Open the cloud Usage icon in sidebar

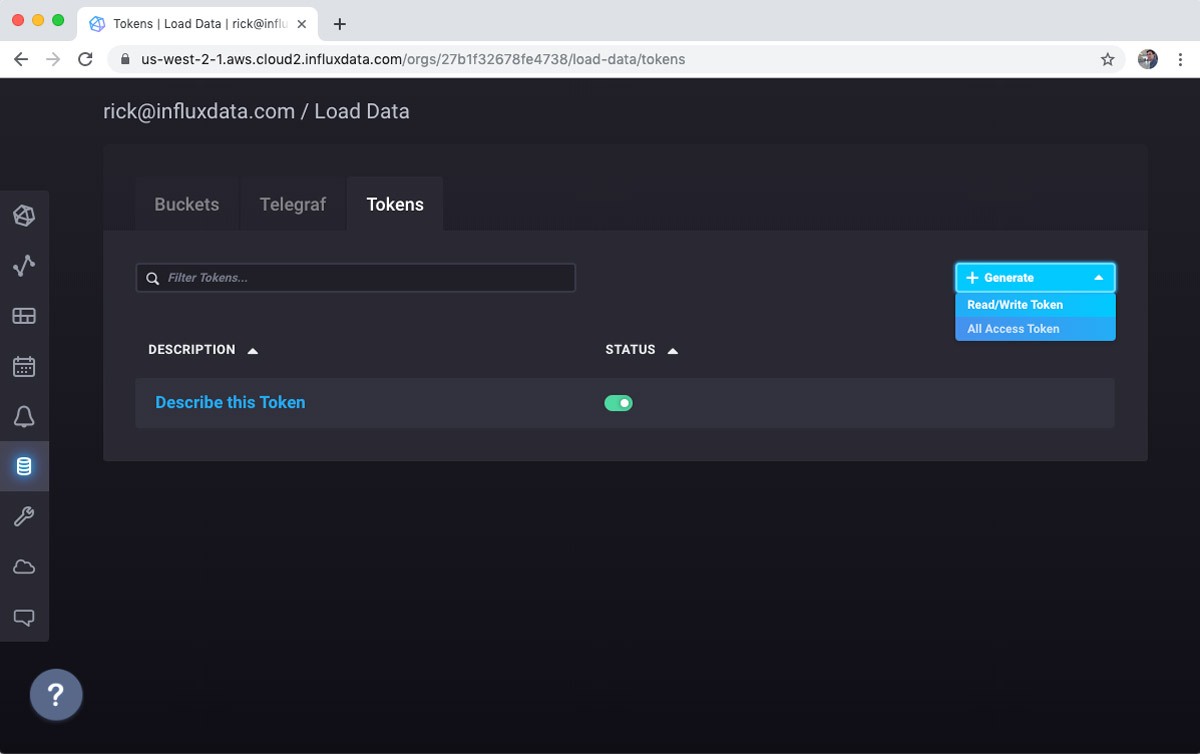(24, 566)
